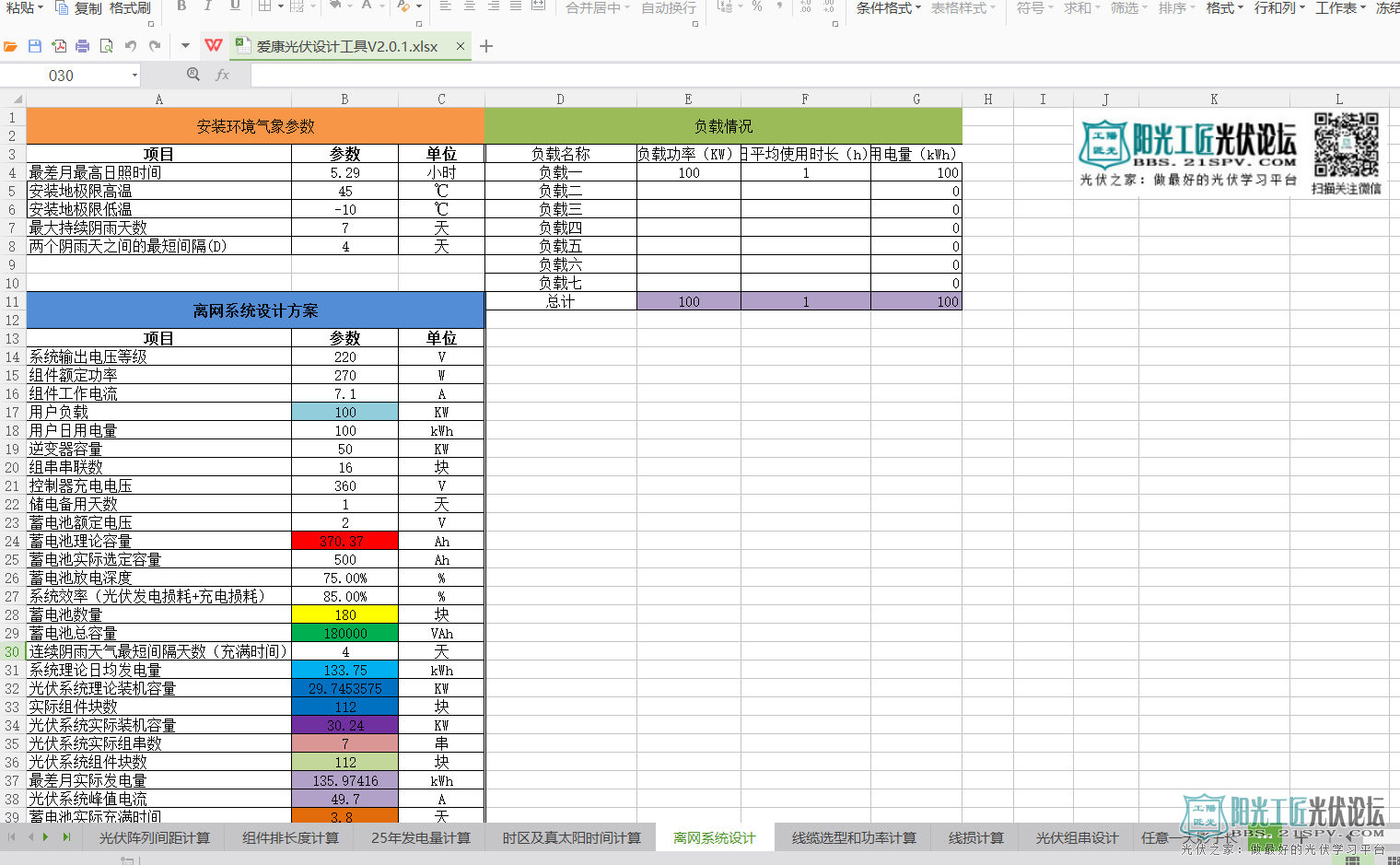Decrease decimal places icon
1400x865 pixels.
(829, 6)
